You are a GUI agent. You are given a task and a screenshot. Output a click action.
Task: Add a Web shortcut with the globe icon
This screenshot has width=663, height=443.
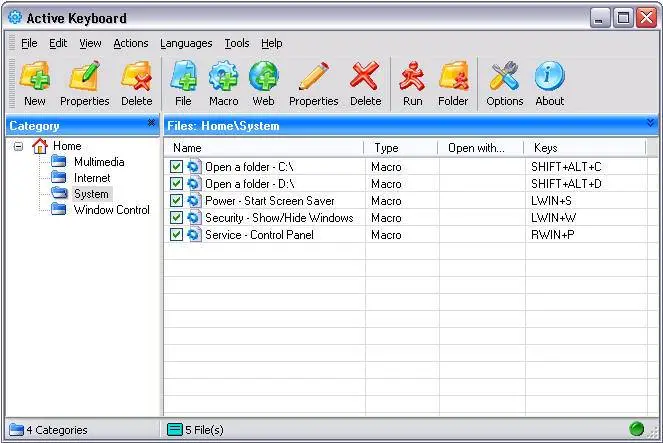(x=263, y=77)
